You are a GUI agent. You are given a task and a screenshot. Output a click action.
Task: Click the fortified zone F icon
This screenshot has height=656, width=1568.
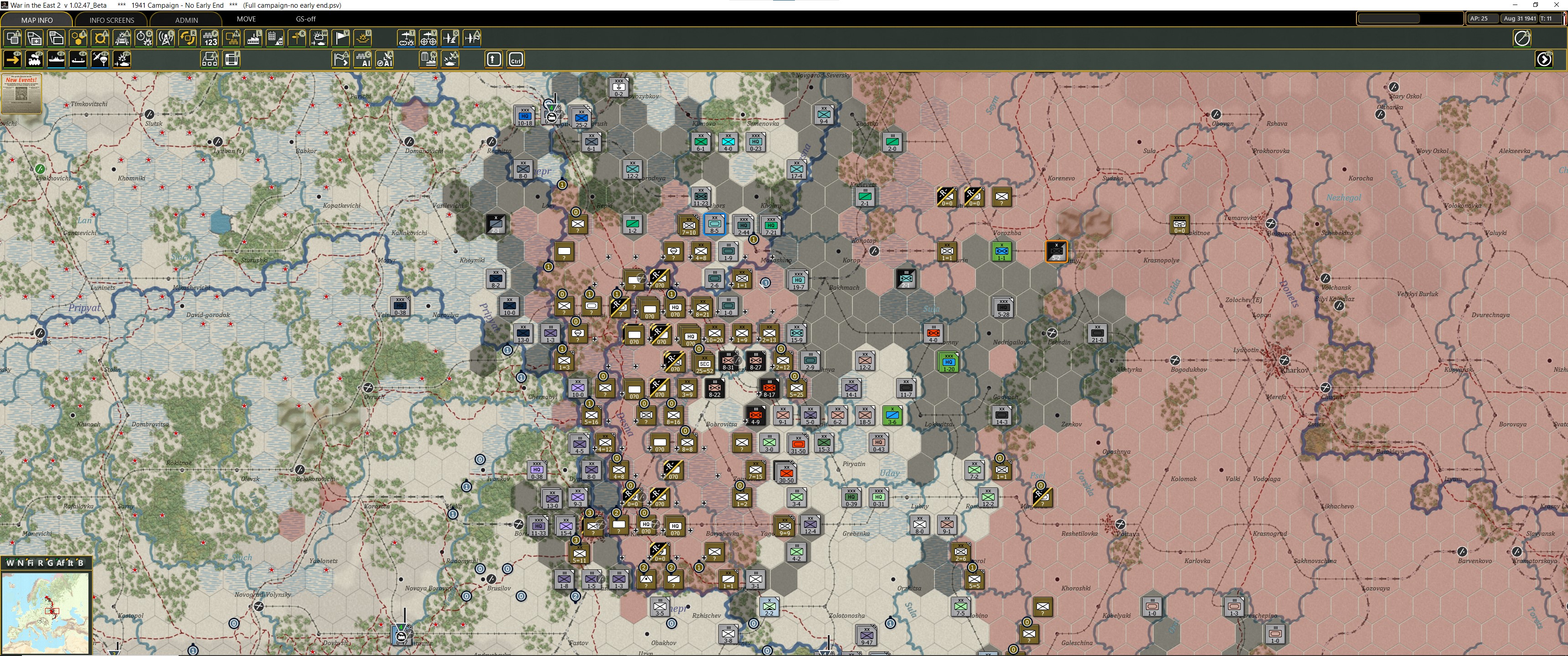(x=232, y=59)
